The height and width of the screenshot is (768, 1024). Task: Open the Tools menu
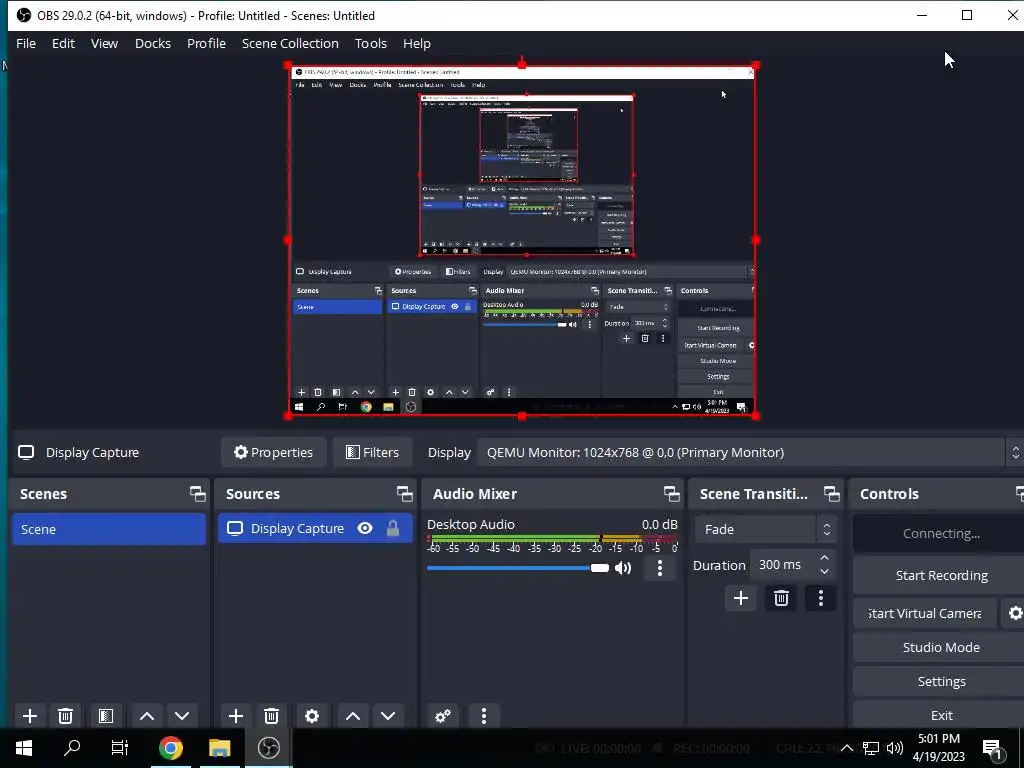click(x=371, y=43)
